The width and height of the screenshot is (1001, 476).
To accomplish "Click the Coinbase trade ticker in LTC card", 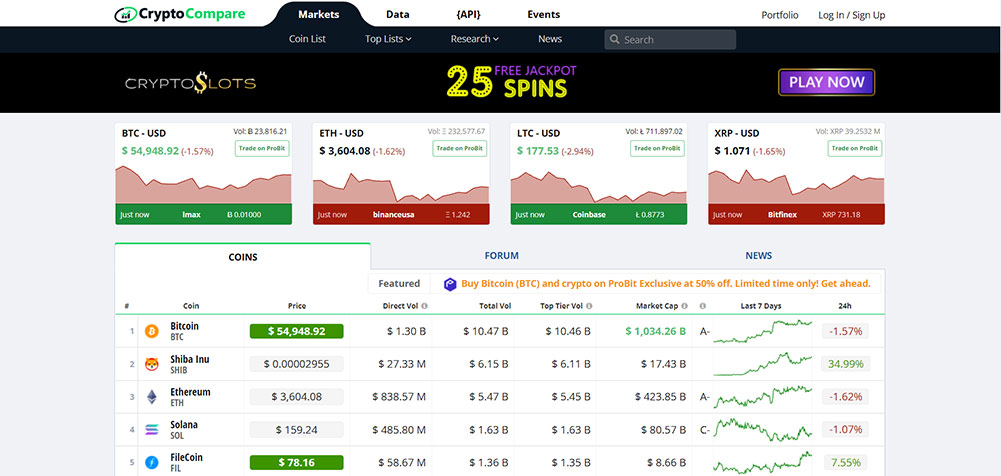I will (x=599, y=215).
